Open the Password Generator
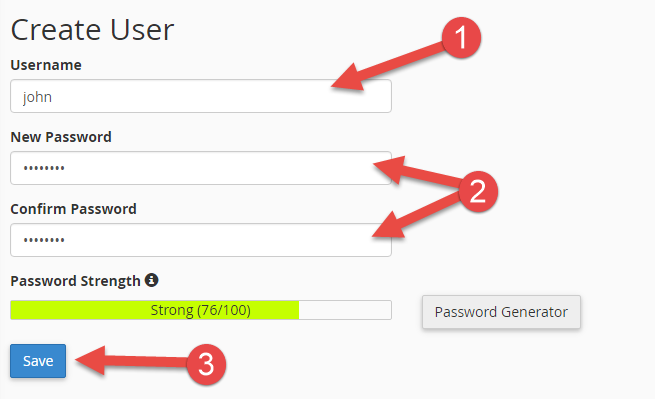655x399 pixels. [x=501, y=312]
